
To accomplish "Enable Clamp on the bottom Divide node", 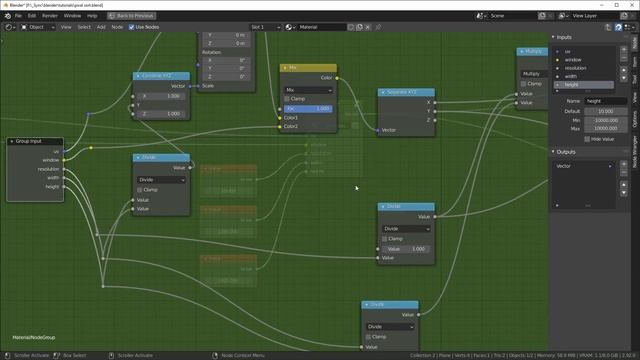I will tap(368, 337).
